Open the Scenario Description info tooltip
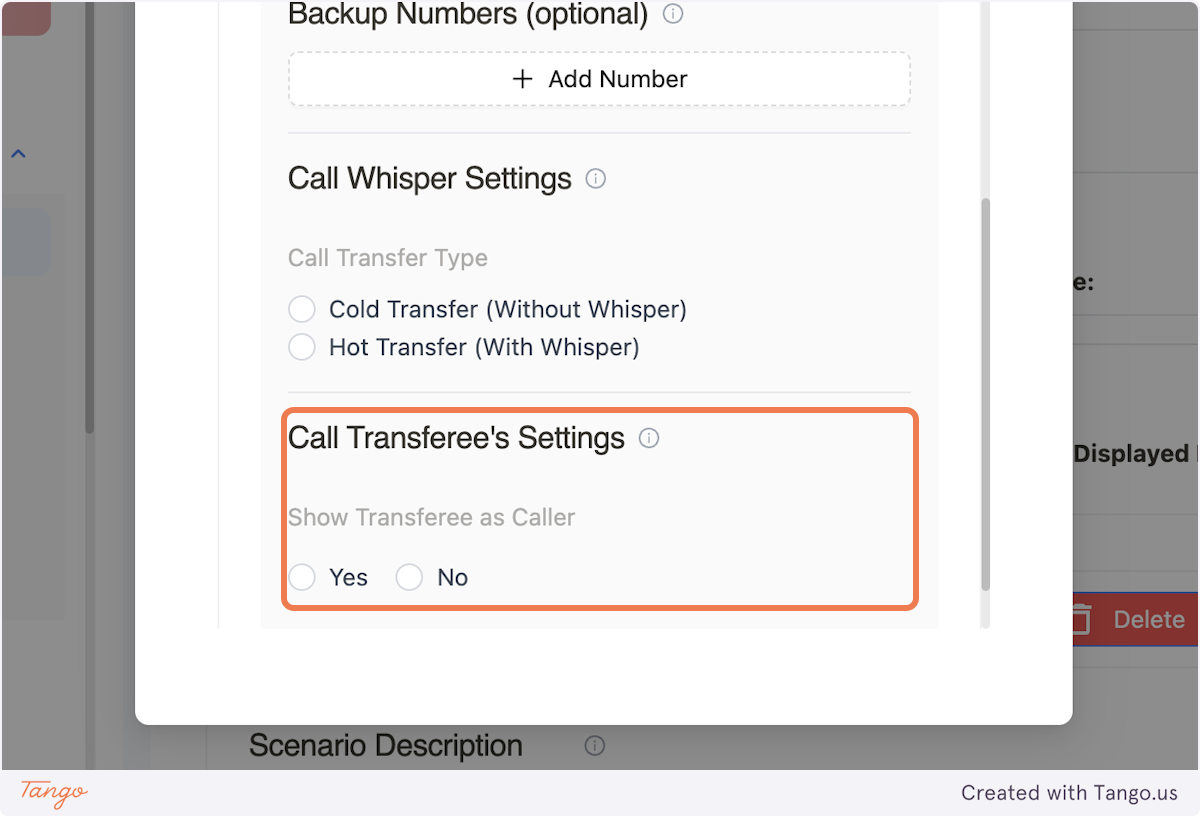Screen dimensions: 1200x816 595,745
